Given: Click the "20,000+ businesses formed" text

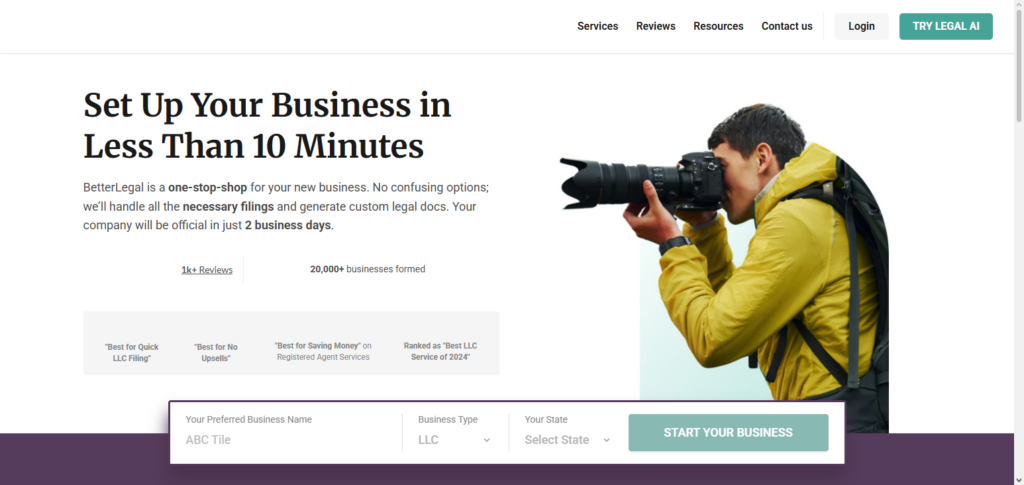Looking at the screenshot, I should [x=367, y=269].
